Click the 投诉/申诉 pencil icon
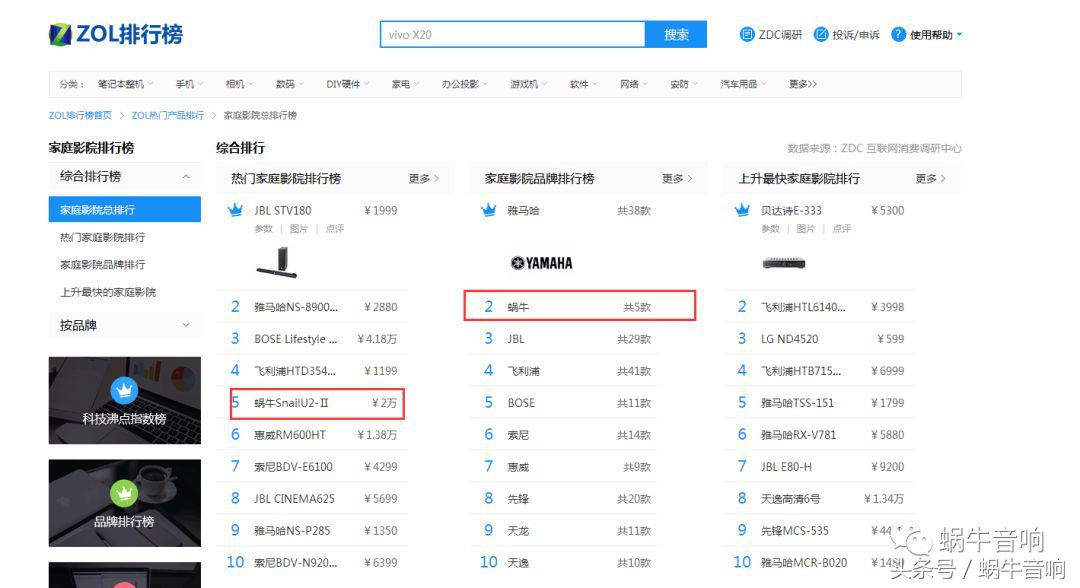Viewport: 1080px width, 588px height. (822, 32)
